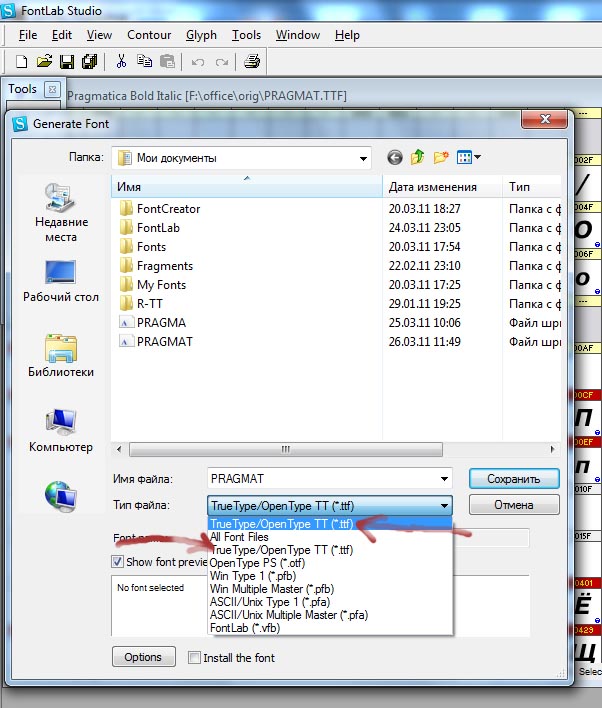Open the Tools menu

point(247,35)
